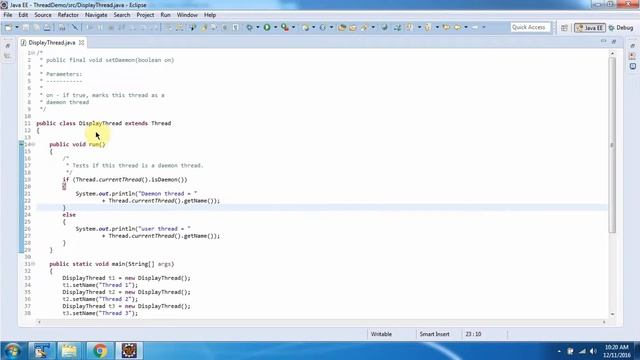Viewport: 640px width, 360px height.
Task: Click the Step Into debug icon
Action: (x=132, y=27)
